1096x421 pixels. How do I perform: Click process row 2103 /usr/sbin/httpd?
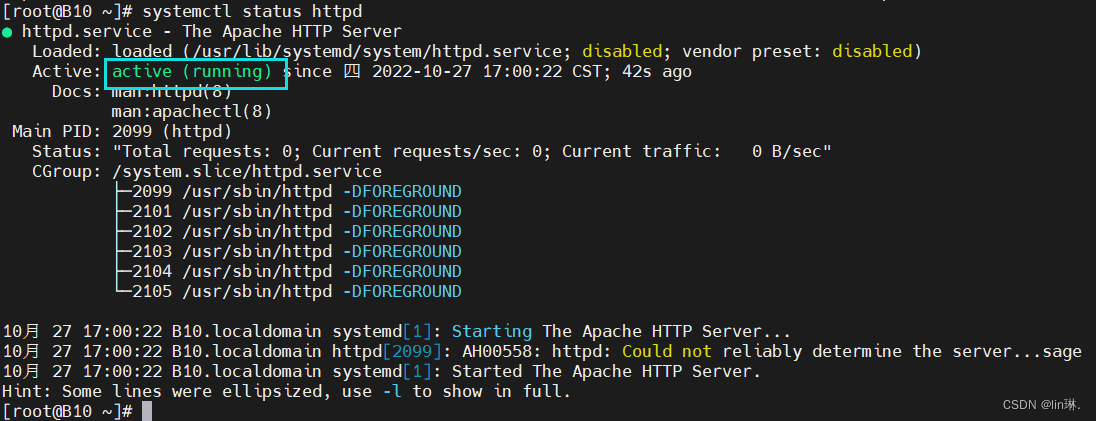(287, 251)
